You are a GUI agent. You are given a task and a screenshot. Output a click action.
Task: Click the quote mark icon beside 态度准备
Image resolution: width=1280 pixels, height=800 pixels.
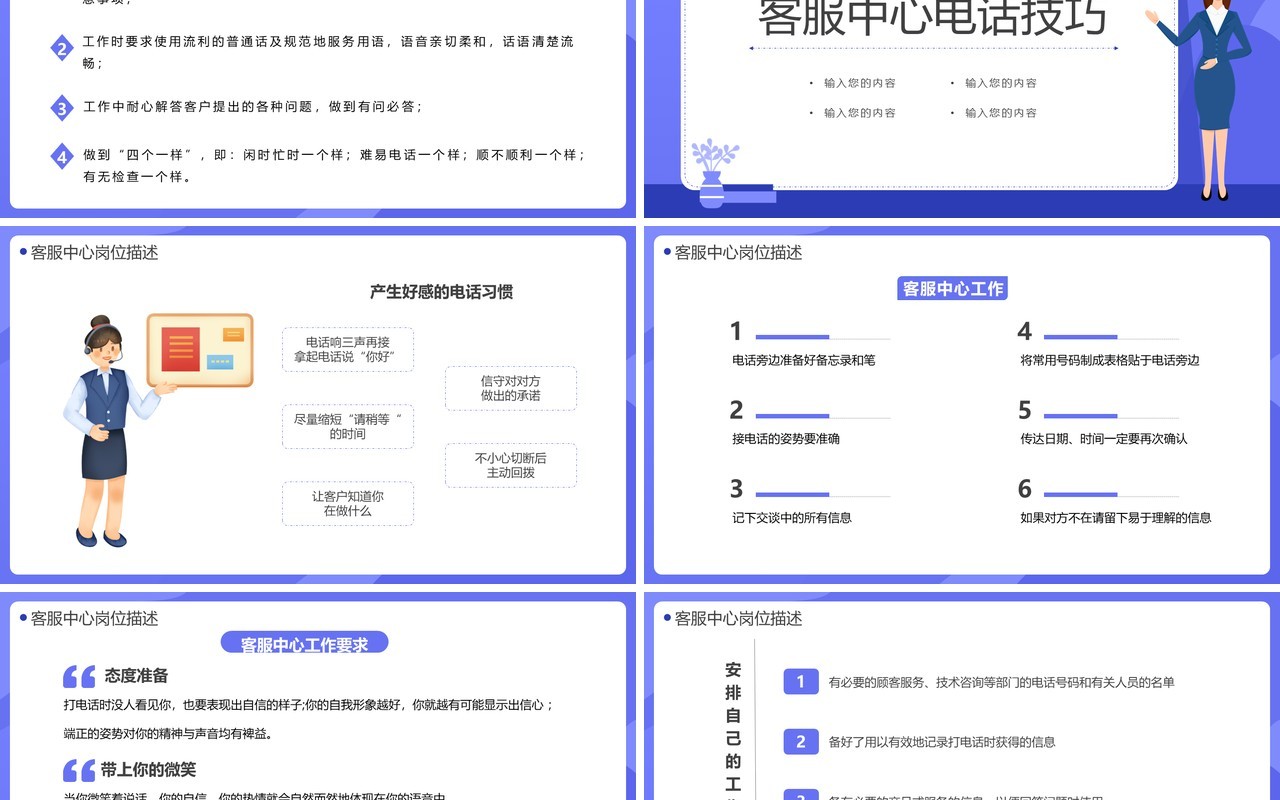tap(79, 677)
